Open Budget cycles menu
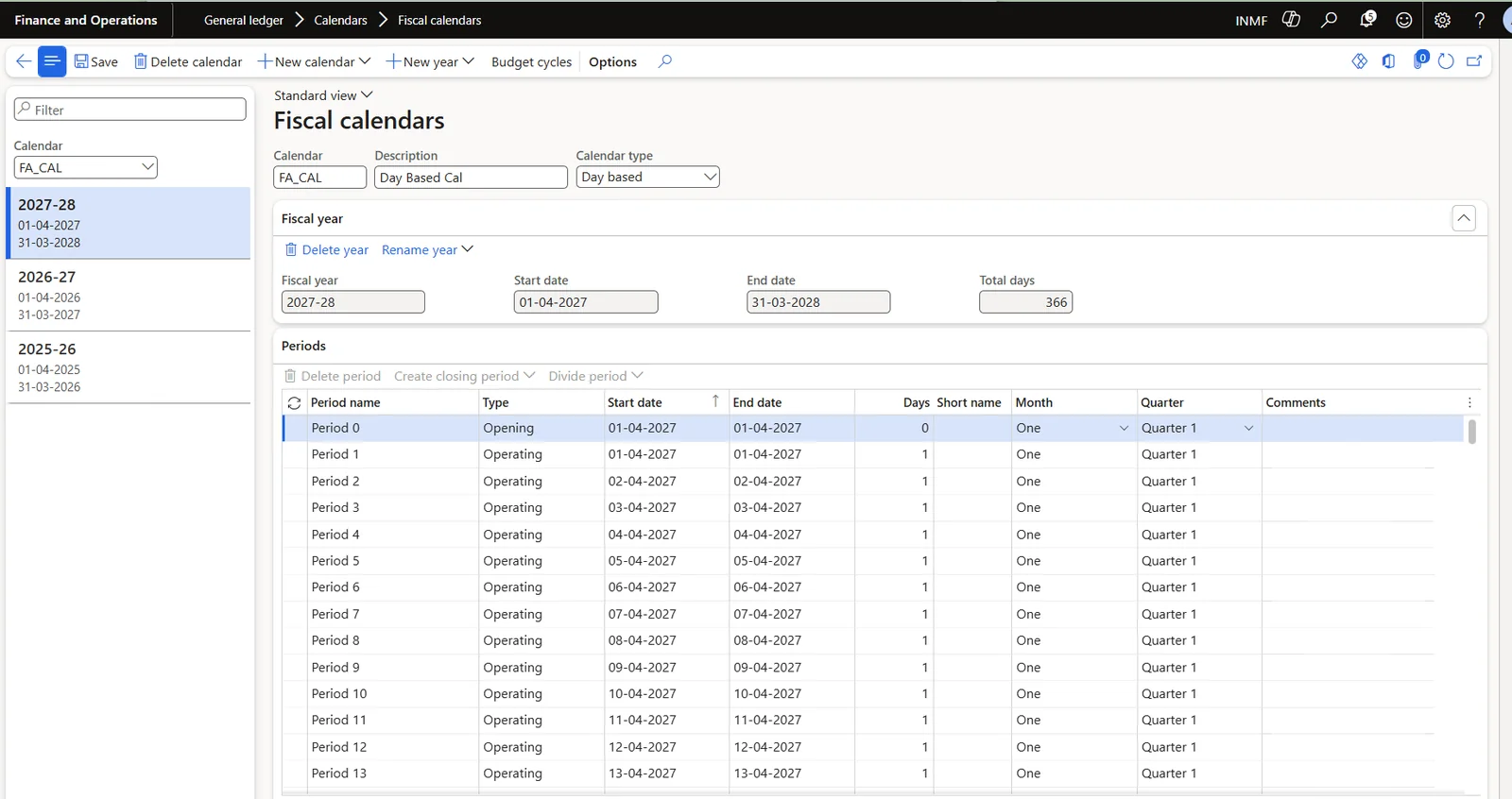Image resolution: width=1512 pixels, height=799 pixels. click(531, 61)
